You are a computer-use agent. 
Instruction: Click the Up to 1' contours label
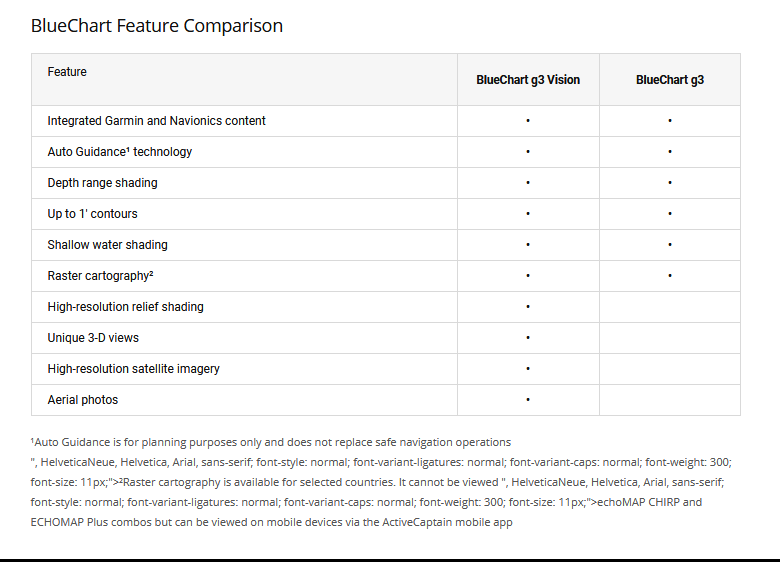[x=92, y=214]
